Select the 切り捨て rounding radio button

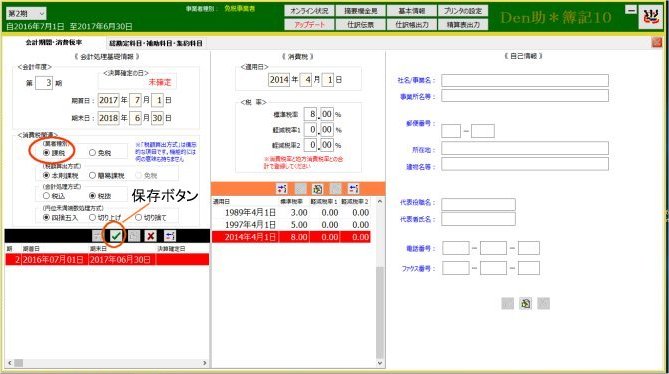coord(138,217)
